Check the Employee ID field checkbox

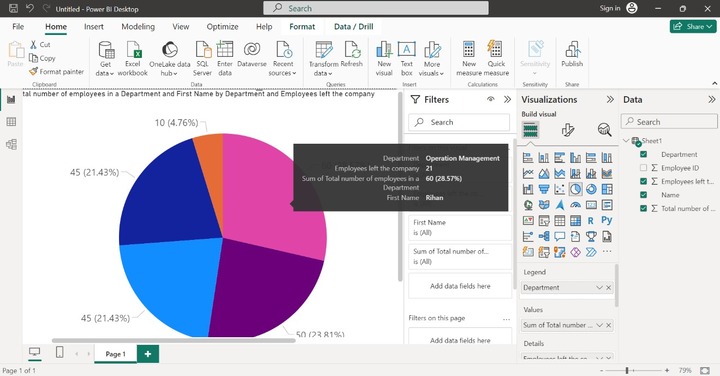point(643,168)
